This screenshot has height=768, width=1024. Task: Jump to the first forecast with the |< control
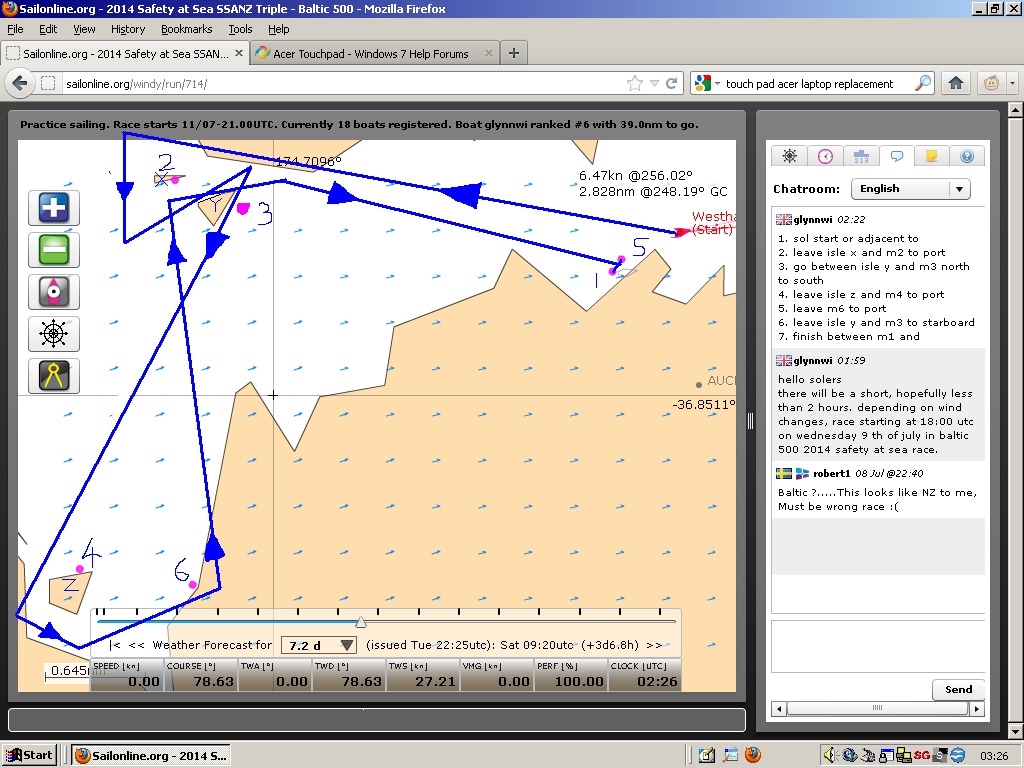click(115, 645)
